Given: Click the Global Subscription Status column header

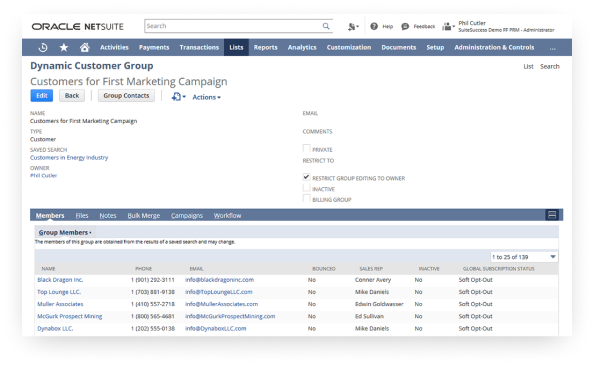Looking at the screenshot, I should point(499,269).
